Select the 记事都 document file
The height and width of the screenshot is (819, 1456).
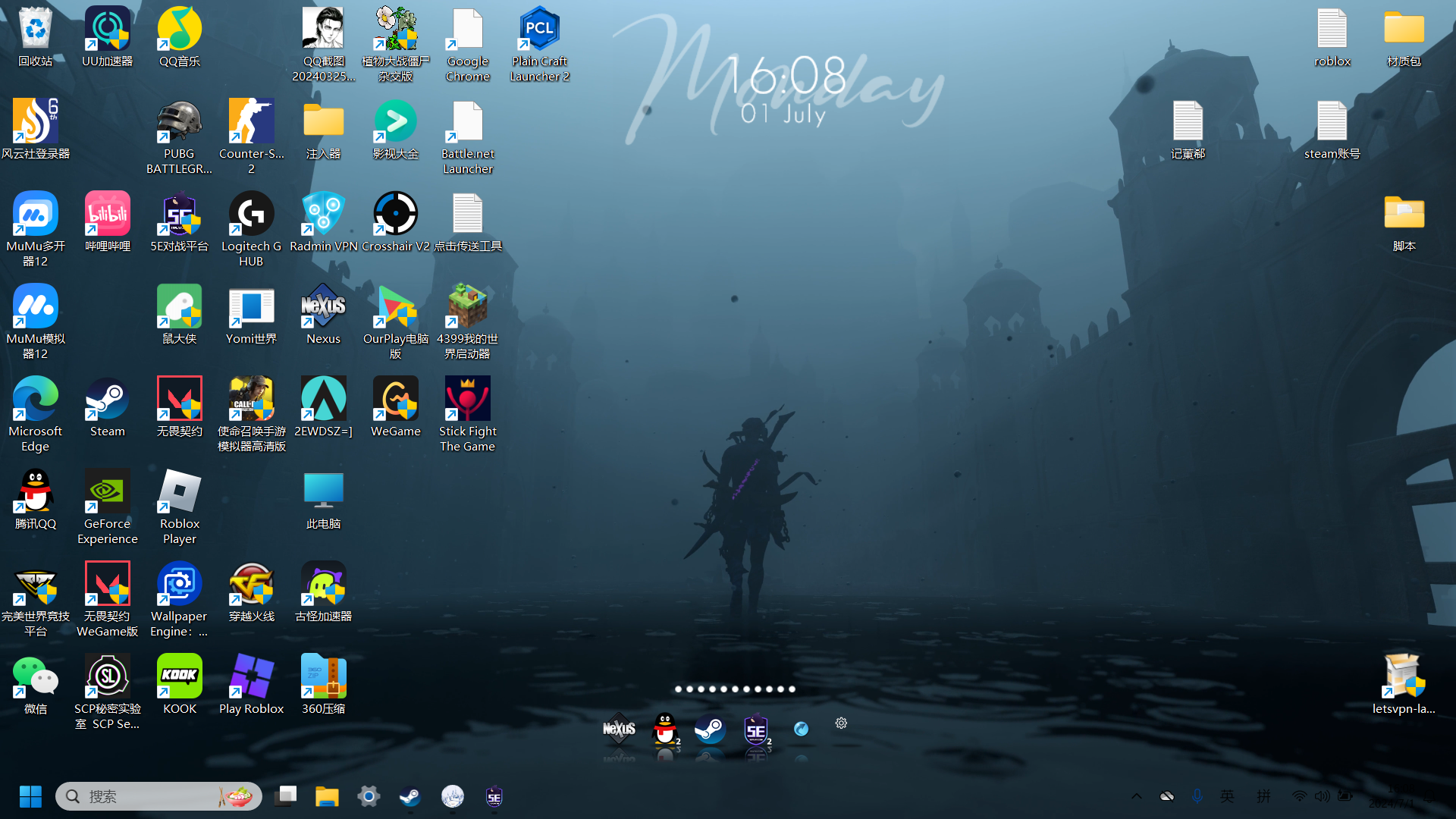coord(1188,130)
